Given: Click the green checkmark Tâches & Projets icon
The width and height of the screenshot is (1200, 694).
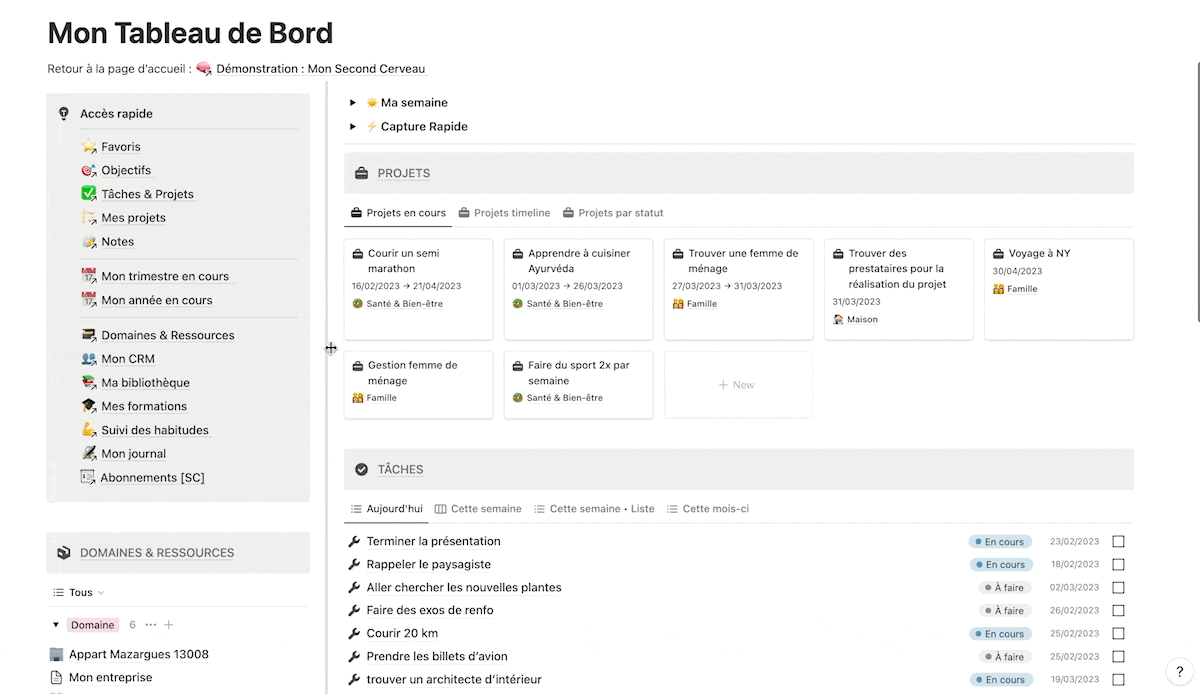Looking at the screenshot, I should pyautogui.click(x=89, y=194).
